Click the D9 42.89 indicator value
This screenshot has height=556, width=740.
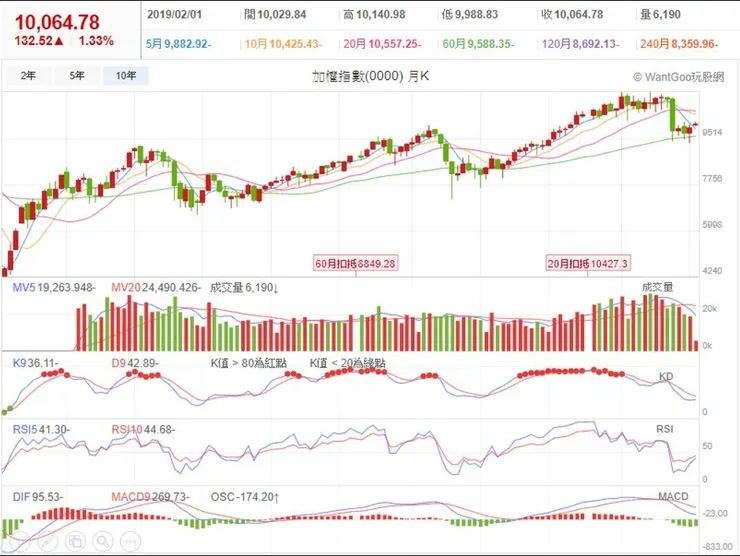coord(135,363)
